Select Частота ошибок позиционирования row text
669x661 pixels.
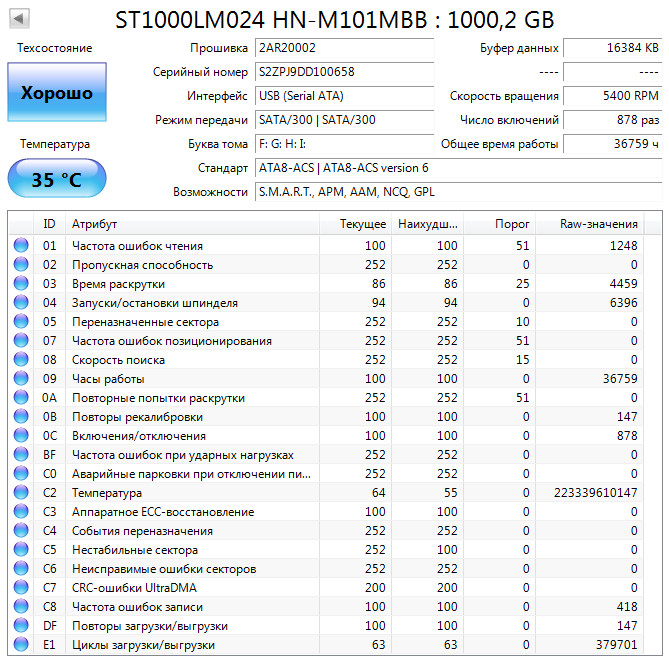(172, 341)
